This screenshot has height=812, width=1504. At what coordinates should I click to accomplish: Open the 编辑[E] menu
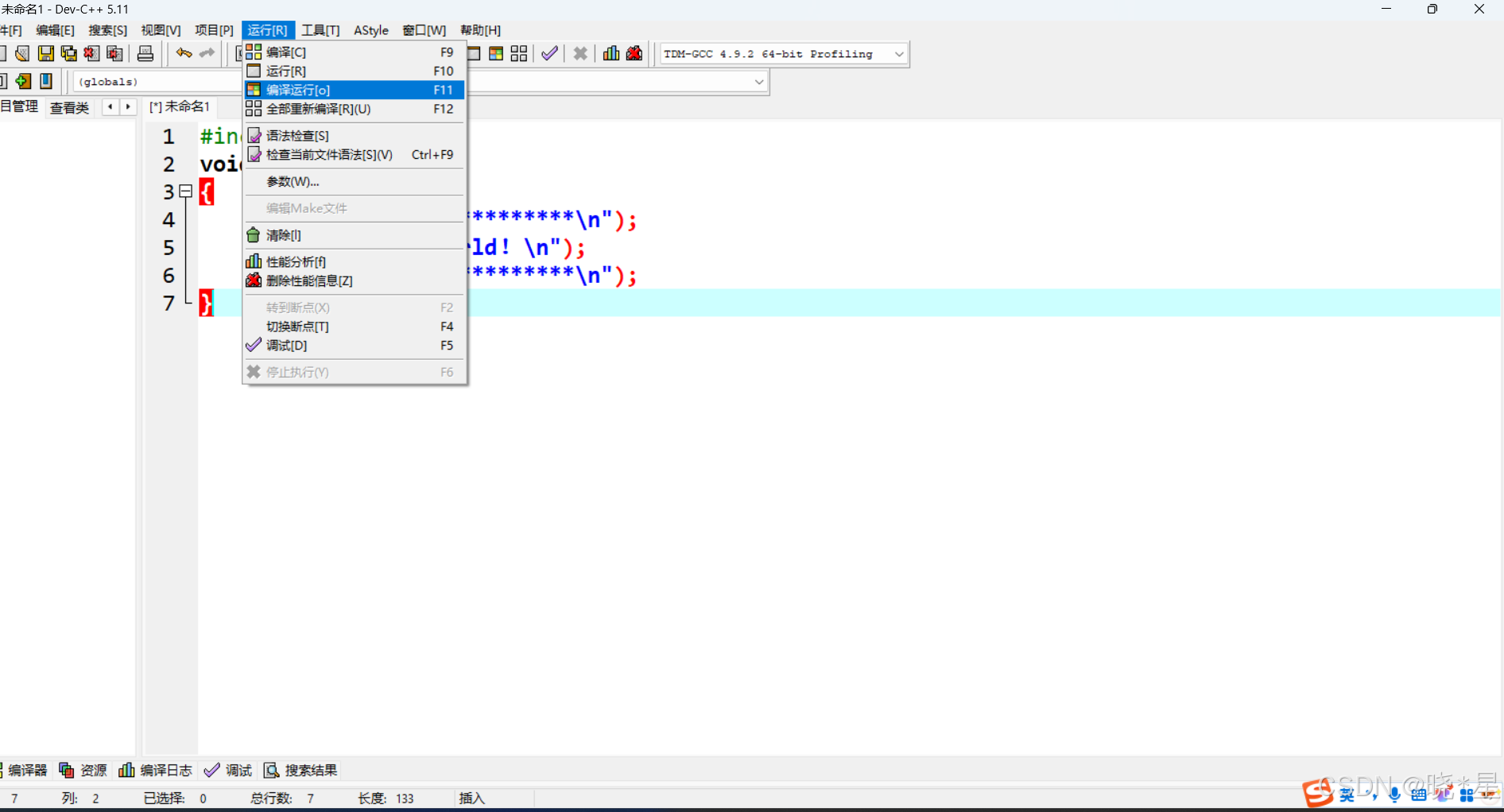pyautogui.click(x=55, y=30)
